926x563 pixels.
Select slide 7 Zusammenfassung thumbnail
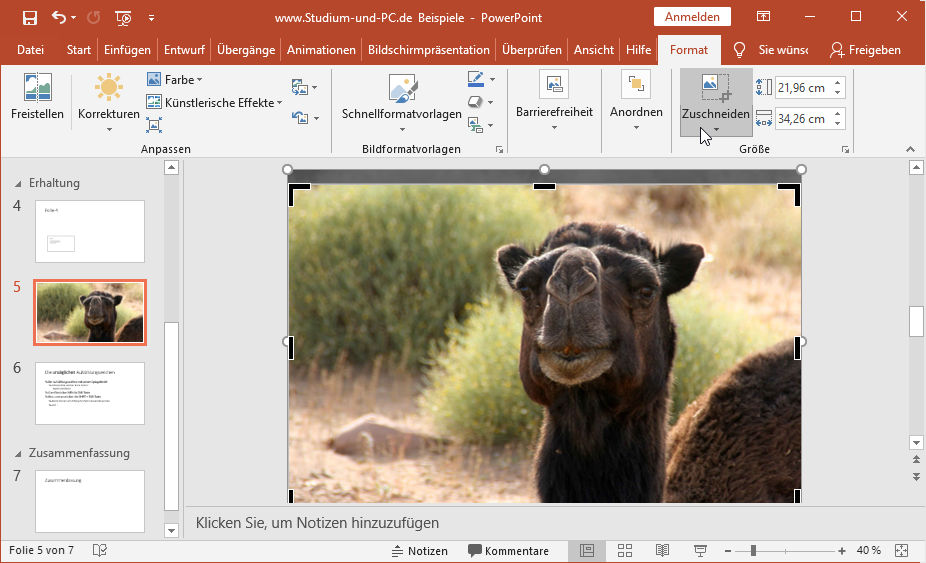90,501
